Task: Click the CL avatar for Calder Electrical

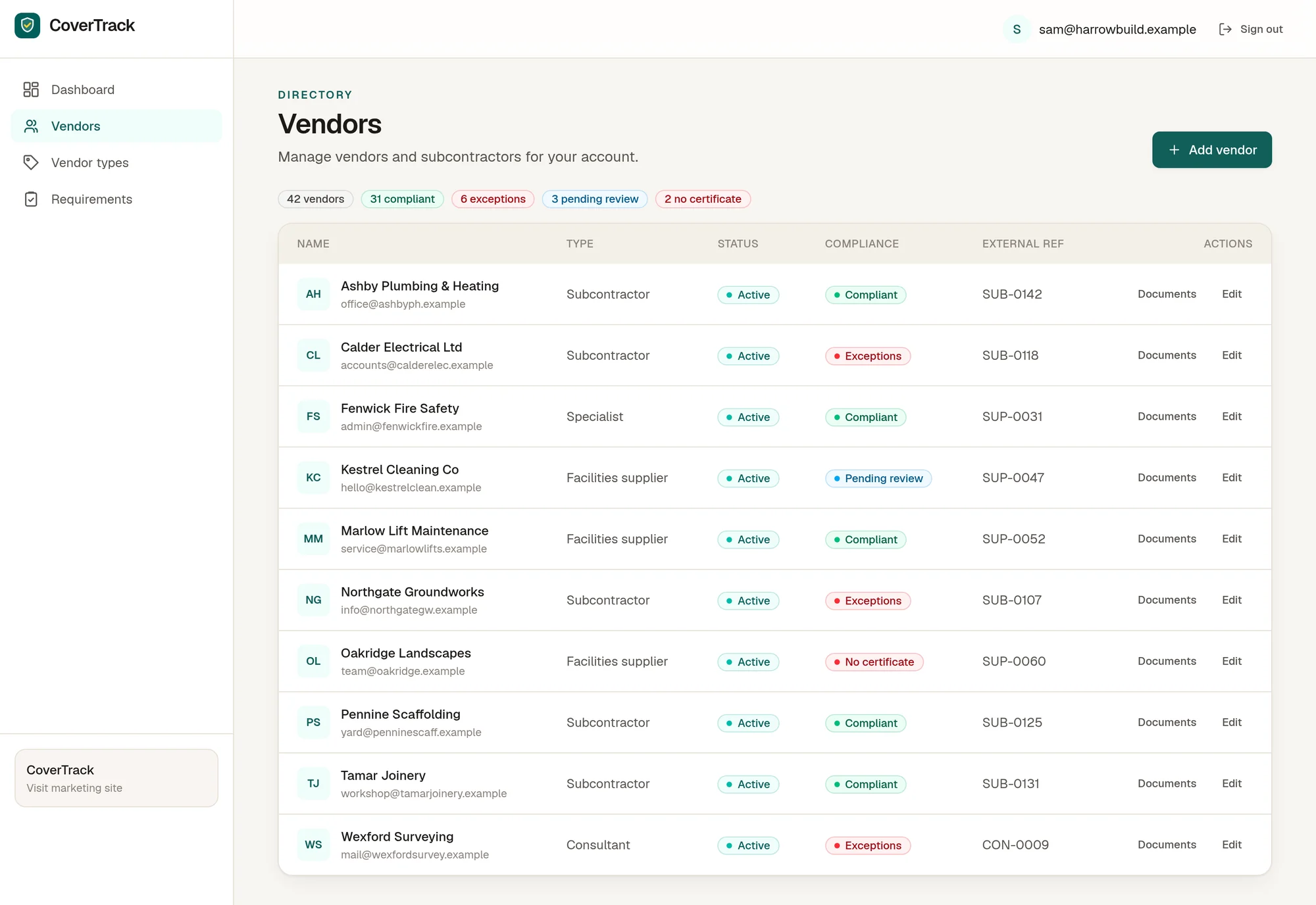Action: point(313,355)
